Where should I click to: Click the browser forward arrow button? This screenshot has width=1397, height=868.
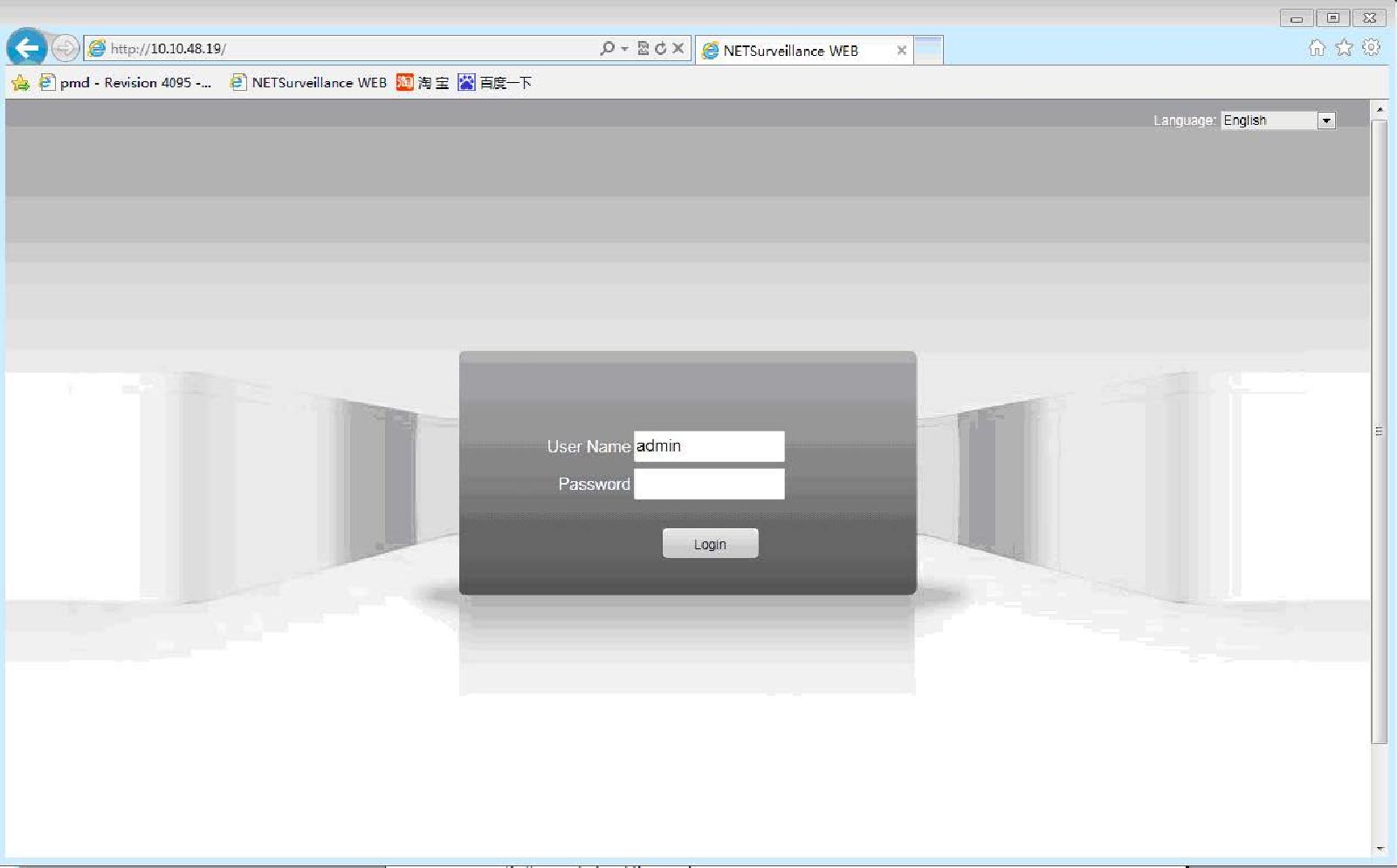click(65, 48)
